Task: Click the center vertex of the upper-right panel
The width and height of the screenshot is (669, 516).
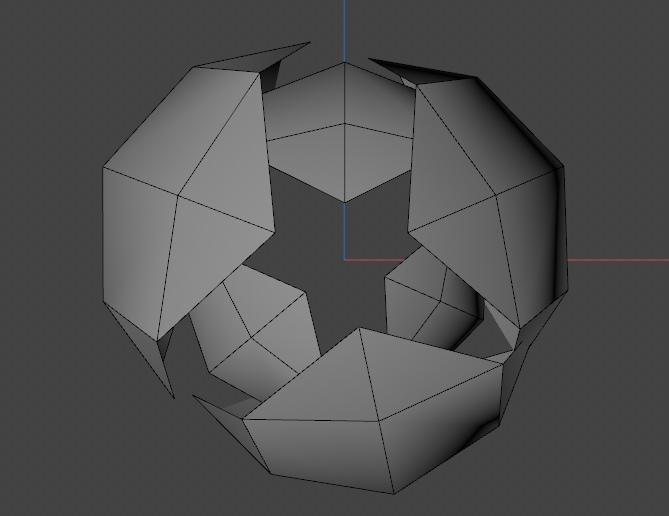Action: (499, 197)
